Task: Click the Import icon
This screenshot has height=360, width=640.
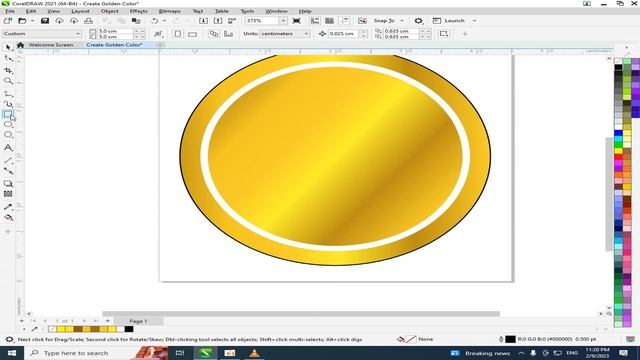Action: pyautogui.click(x=203, y=21)
